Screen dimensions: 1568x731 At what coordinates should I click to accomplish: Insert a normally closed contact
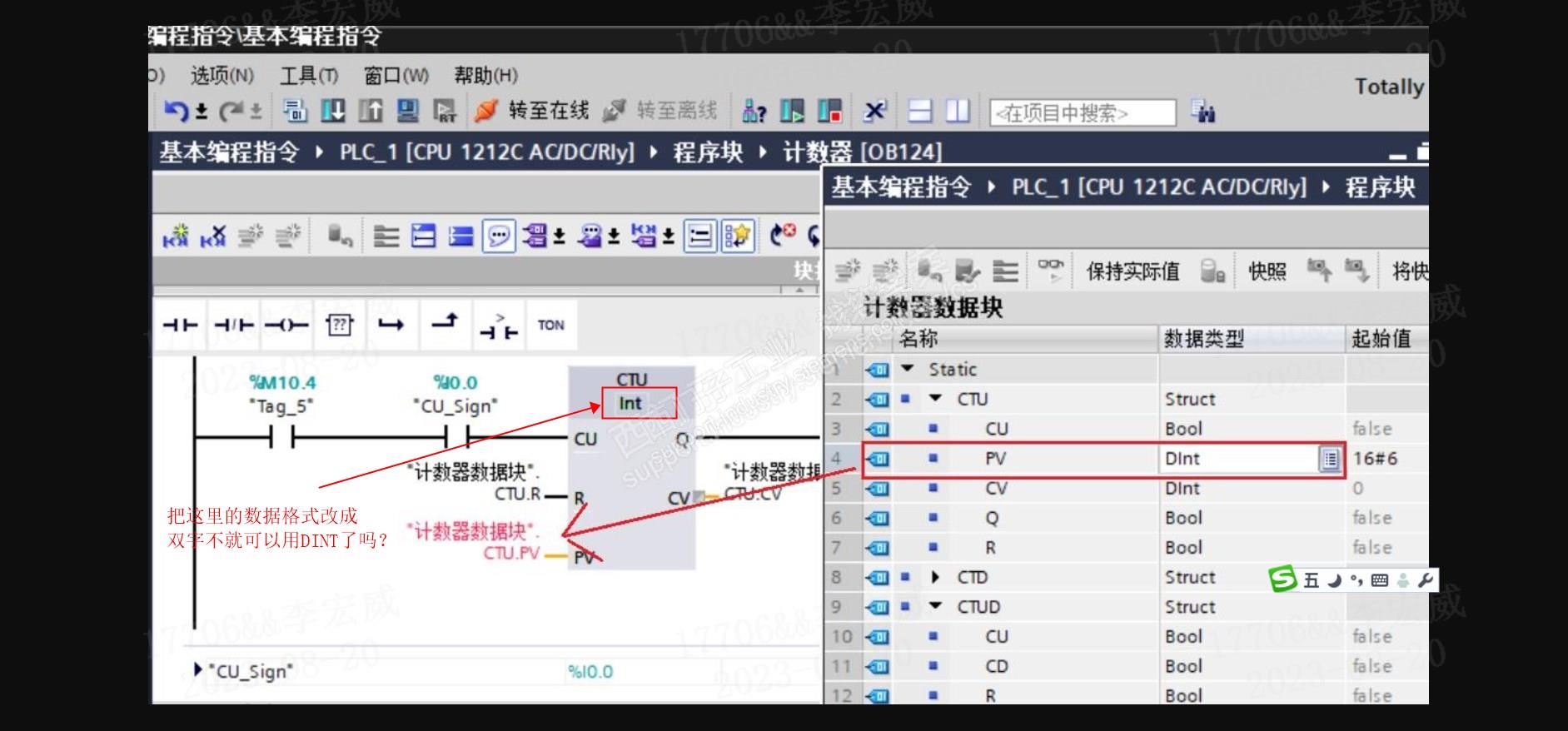(x=233, y=325)
